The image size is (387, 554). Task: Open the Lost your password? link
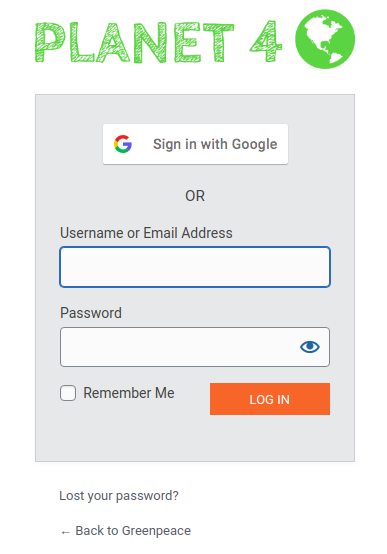pyautogui.click(x=119, y=496)
